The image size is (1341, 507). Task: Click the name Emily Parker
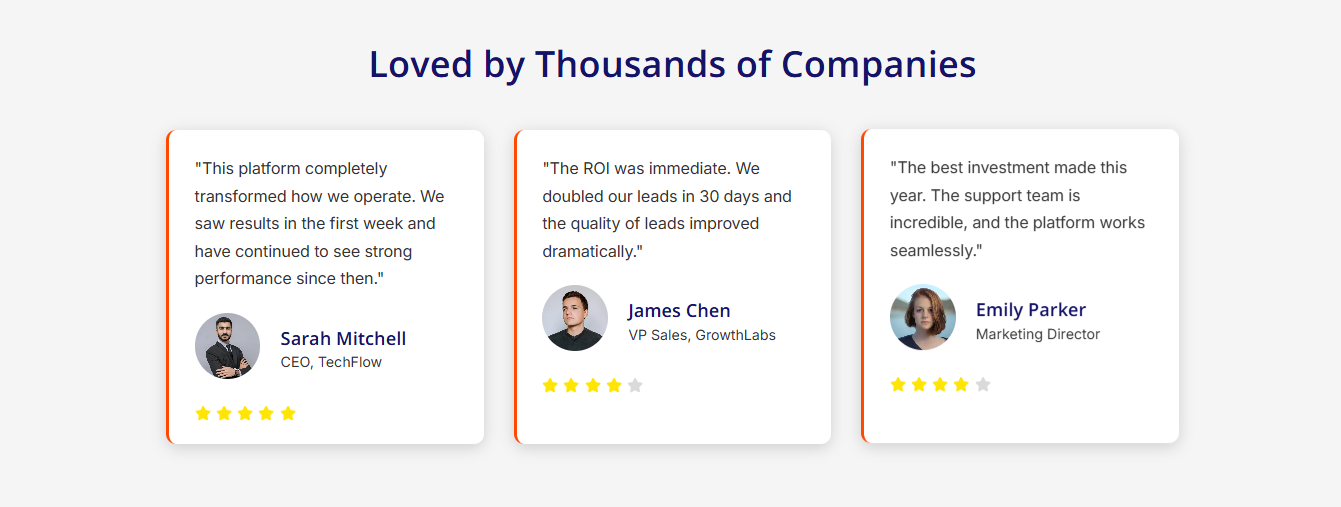[1030, 309]
